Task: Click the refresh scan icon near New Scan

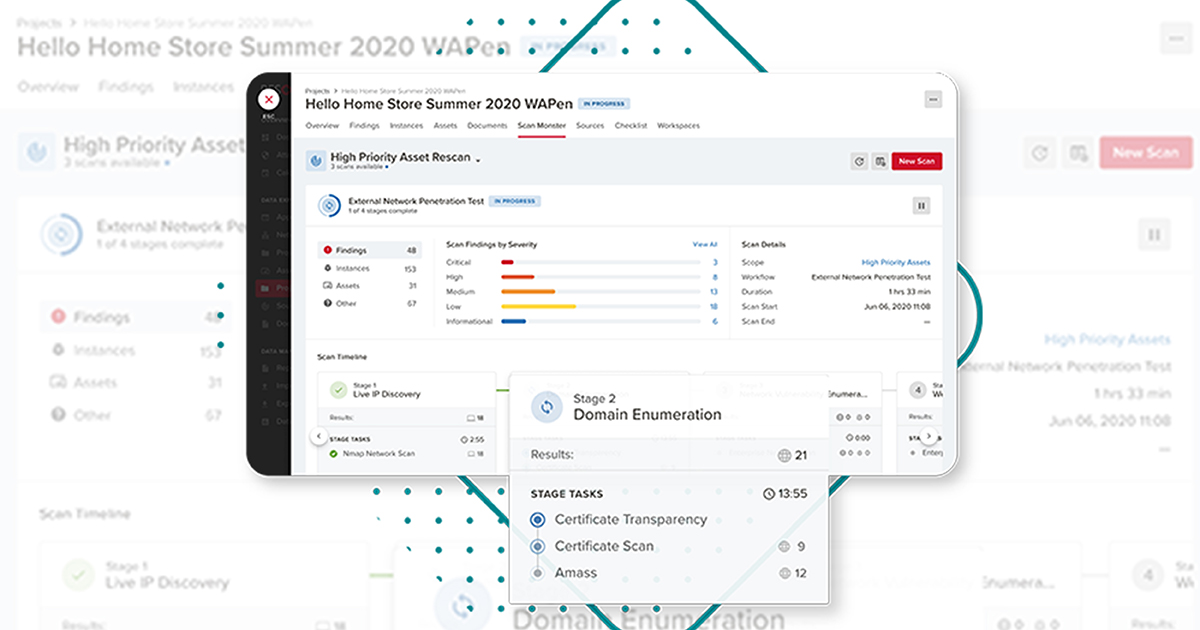Action: pyautogui.click(x=860, y=161)
